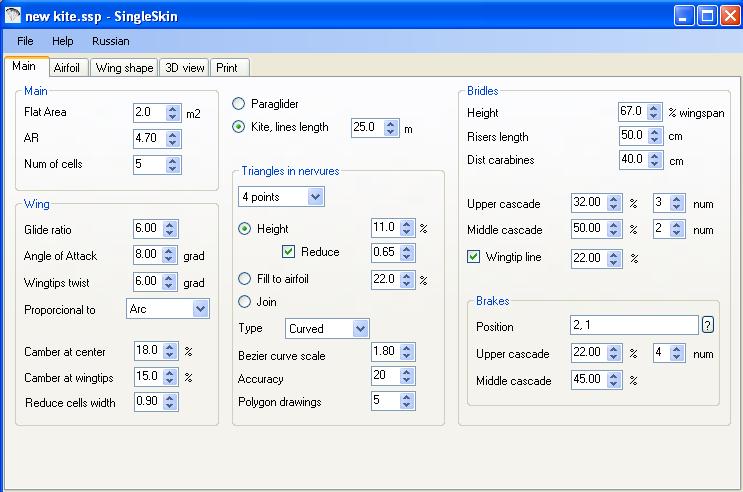Click the SingleSkin app icon in title bar
Screen dimensions: 743x492
coord(12,15)
